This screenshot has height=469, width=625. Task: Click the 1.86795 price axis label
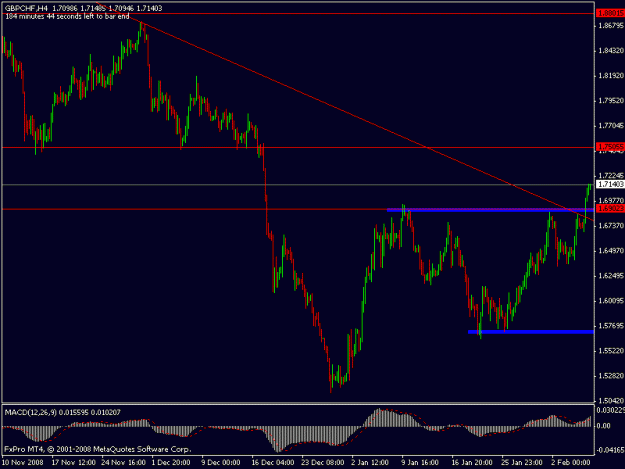[611, 26]
